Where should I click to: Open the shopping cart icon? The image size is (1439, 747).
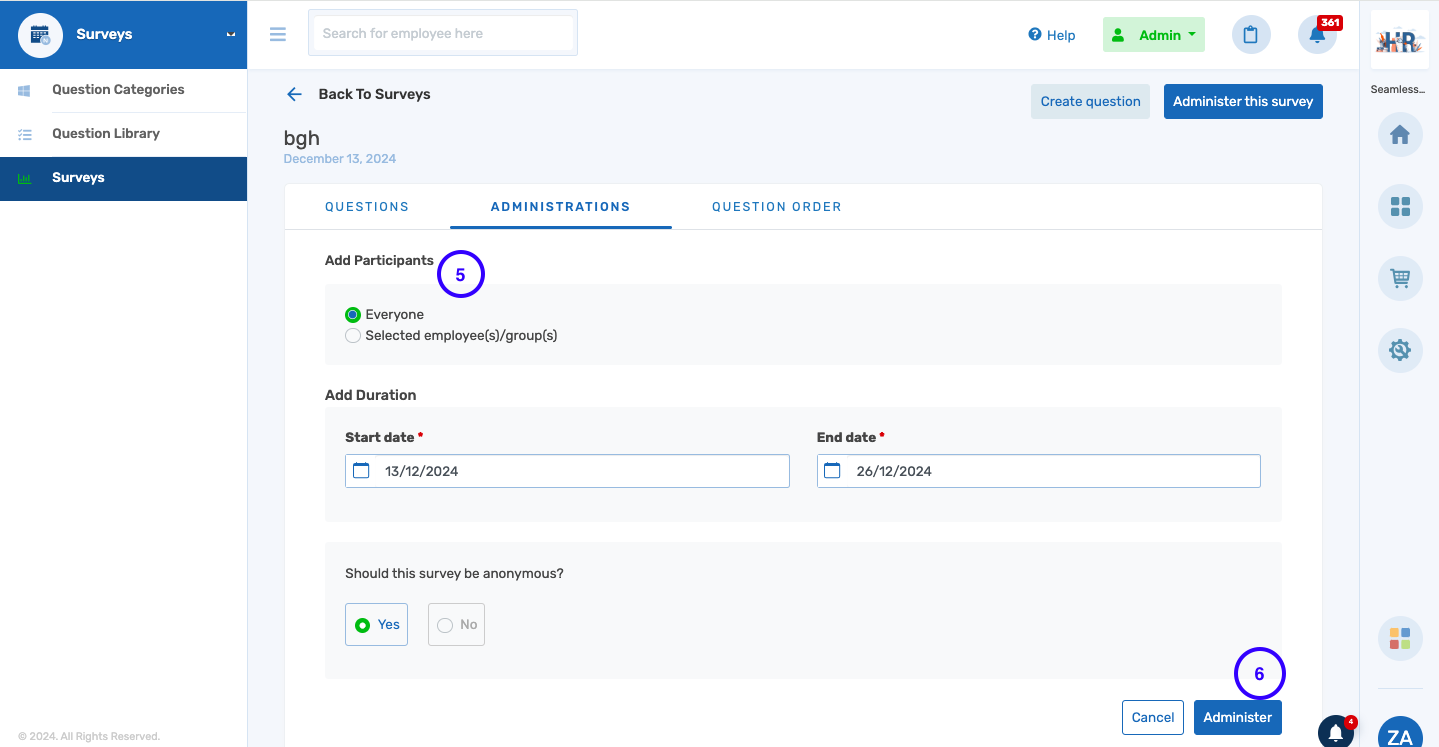[x=1399, y=279]
